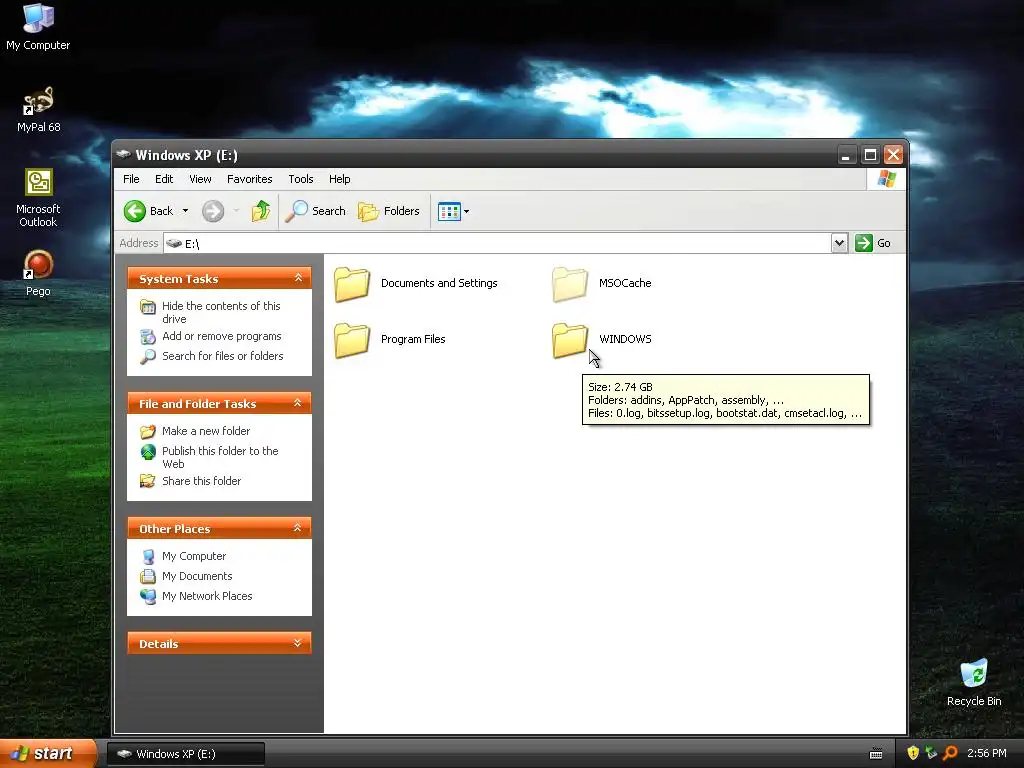Click Share this folder link
The height and width of the screenshot is (768, 1024).
[x=201, y=481]
